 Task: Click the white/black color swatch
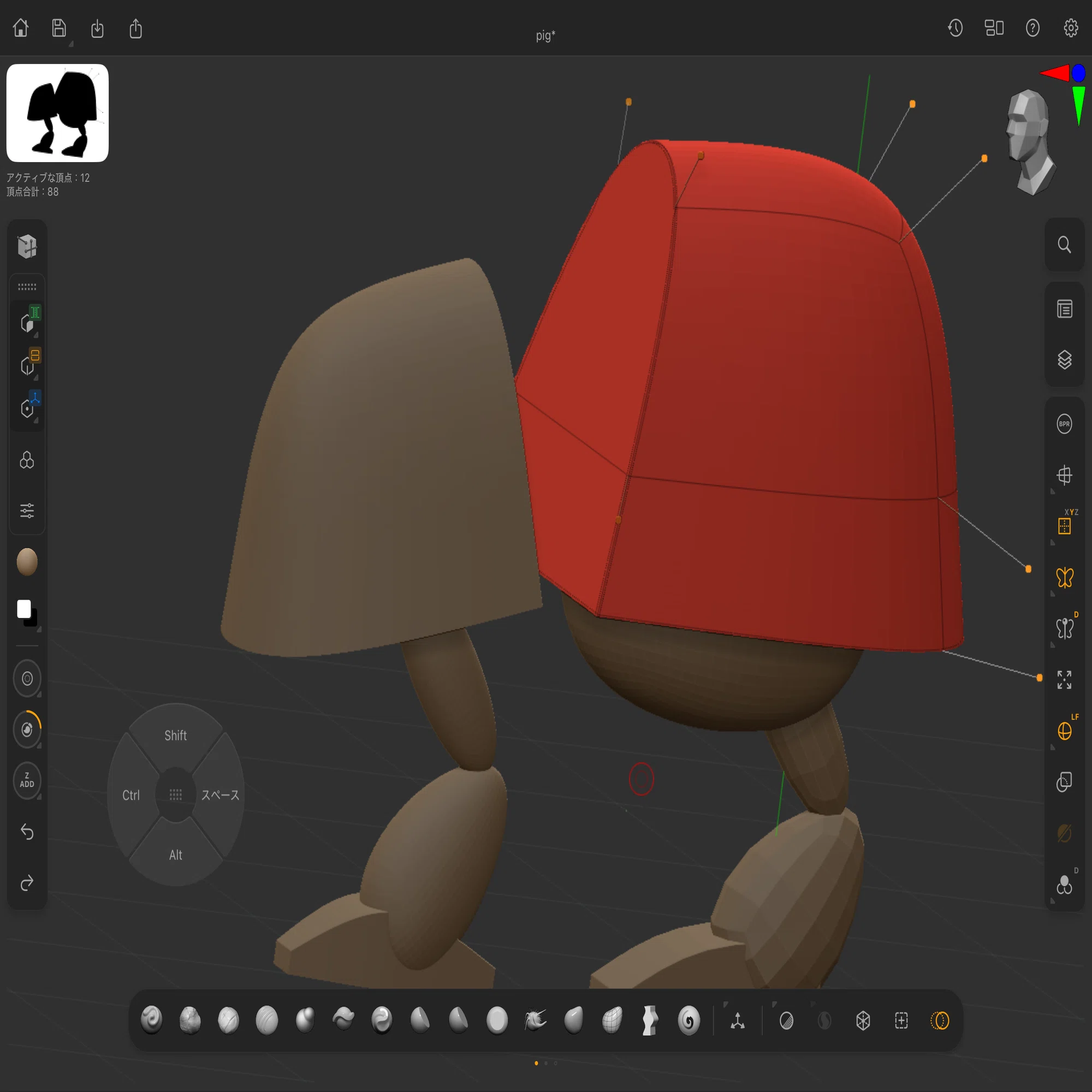26,612
